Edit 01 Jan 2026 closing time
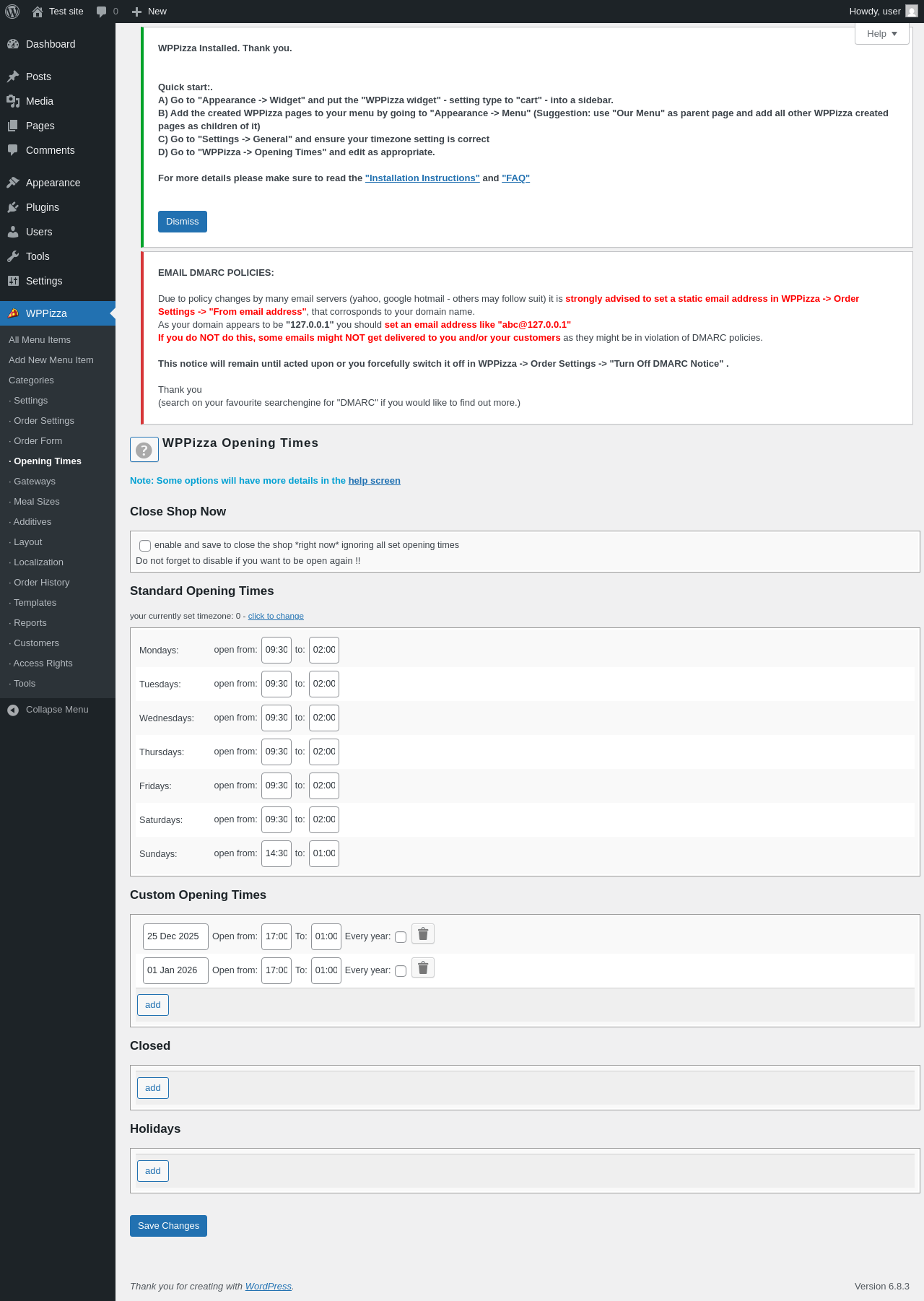This screenshot has height=1301, width=924. click(x=326, y=970)
